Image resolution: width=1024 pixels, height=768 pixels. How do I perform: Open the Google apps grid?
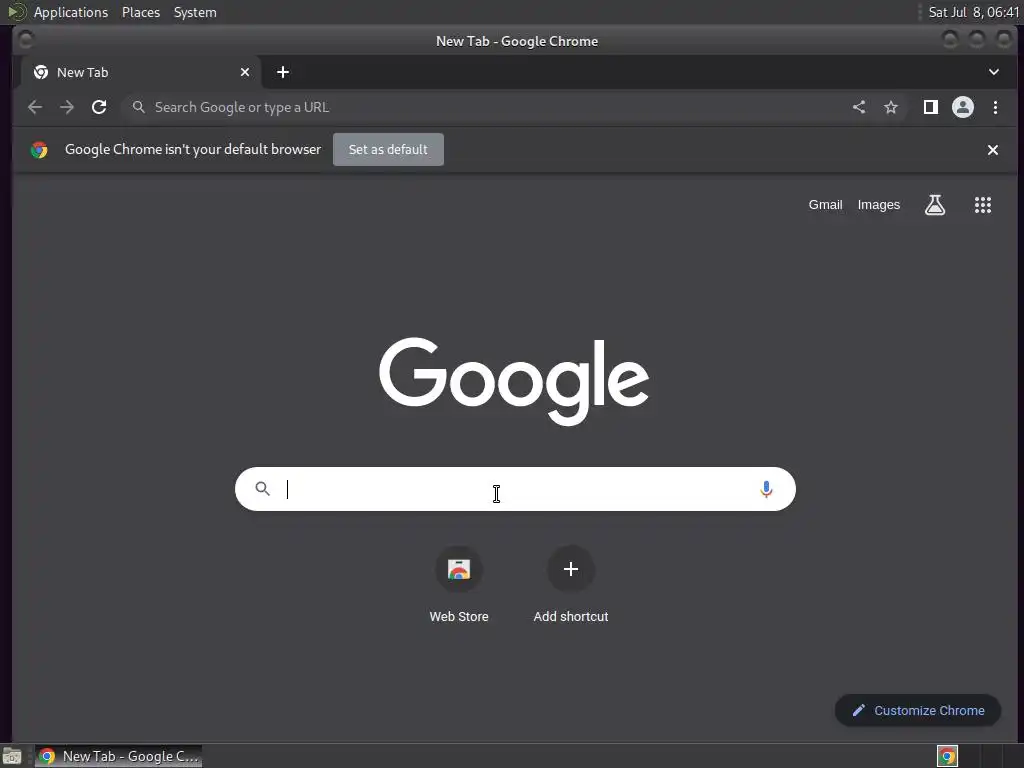[983, 205]
